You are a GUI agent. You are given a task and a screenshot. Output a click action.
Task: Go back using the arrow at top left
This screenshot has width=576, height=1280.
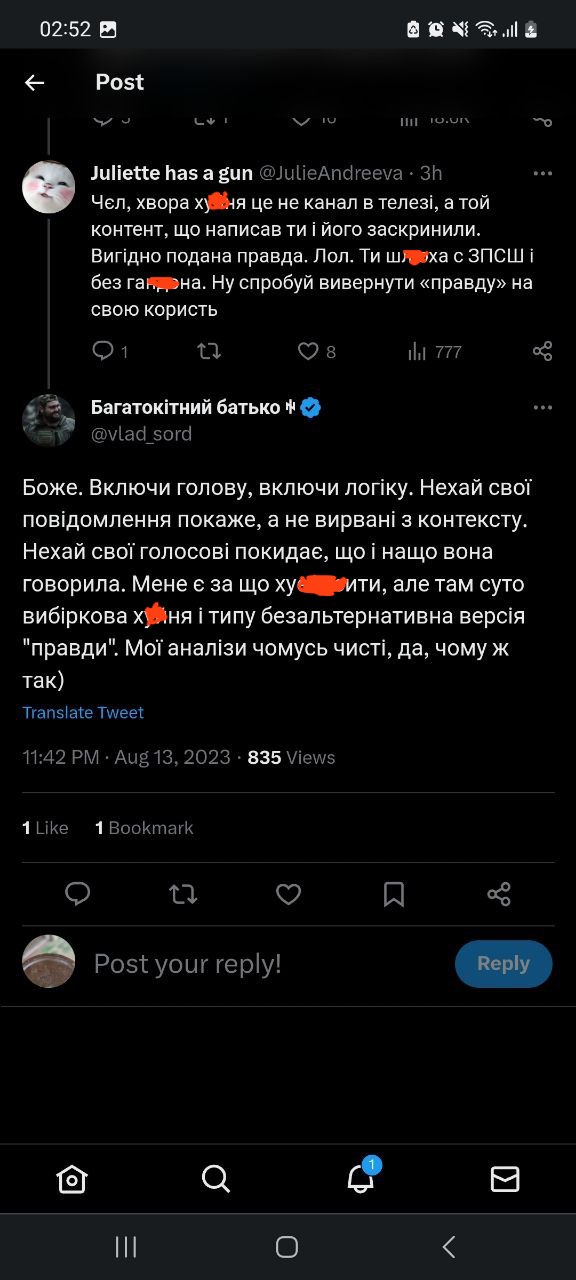pos(34,83)
